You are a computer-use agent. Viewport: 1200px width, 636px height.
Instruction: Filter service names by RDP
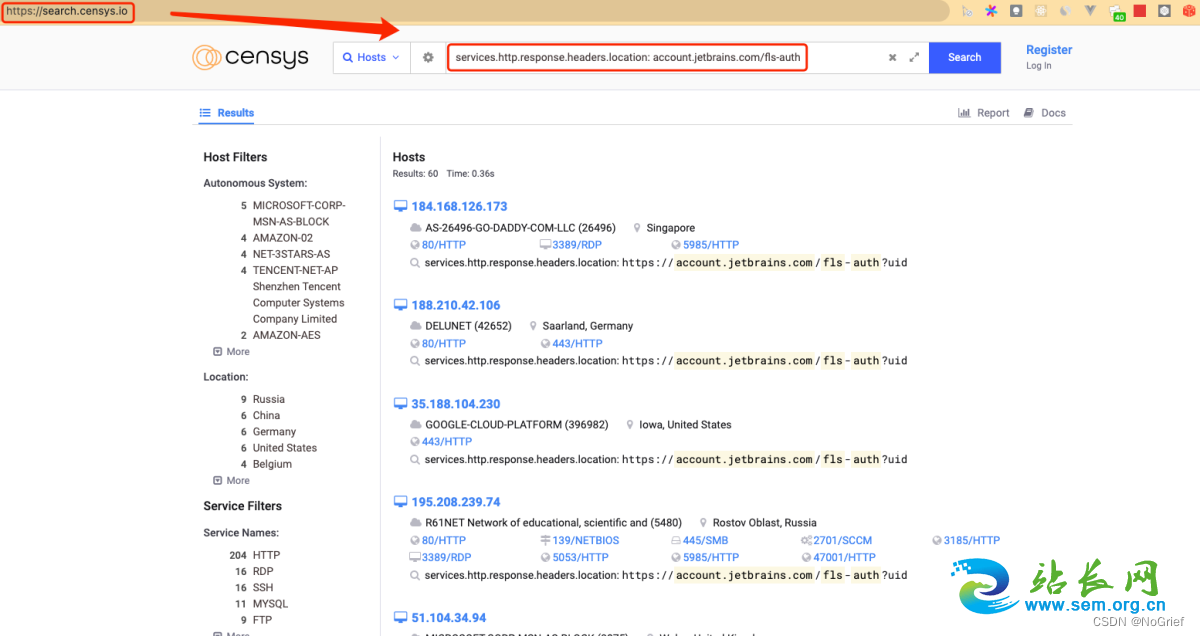point(263,571)
